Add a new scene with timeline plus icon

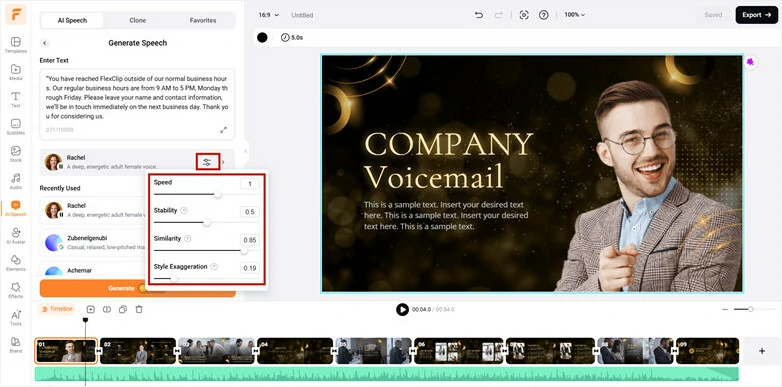(x=90, y=309)
